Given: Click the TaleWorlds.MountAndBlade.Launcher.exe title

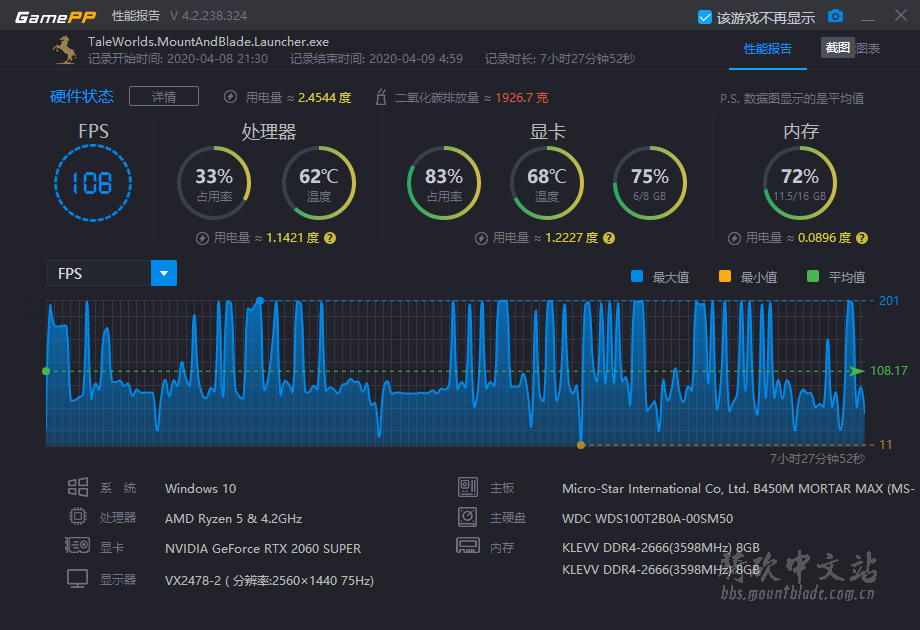Looking at the screenshot, I should pos(208,42).
